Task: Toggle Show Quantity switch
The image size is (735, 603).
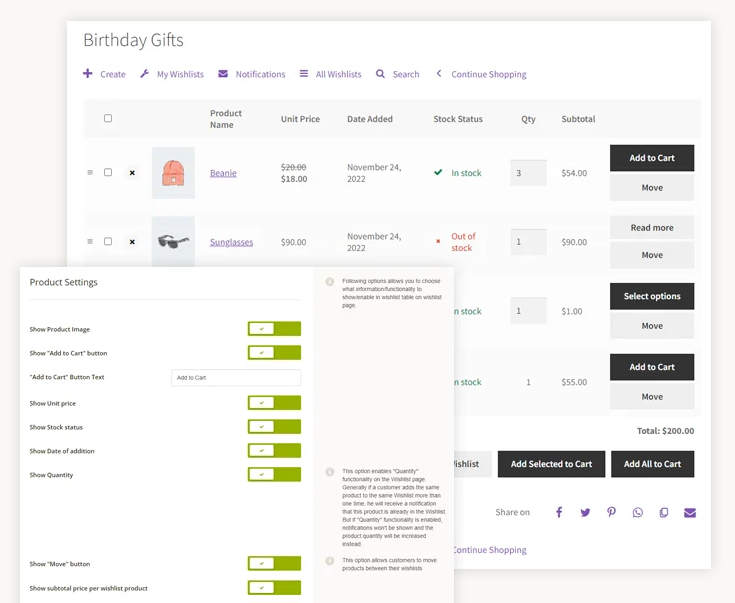Action: tap(274, 475)
